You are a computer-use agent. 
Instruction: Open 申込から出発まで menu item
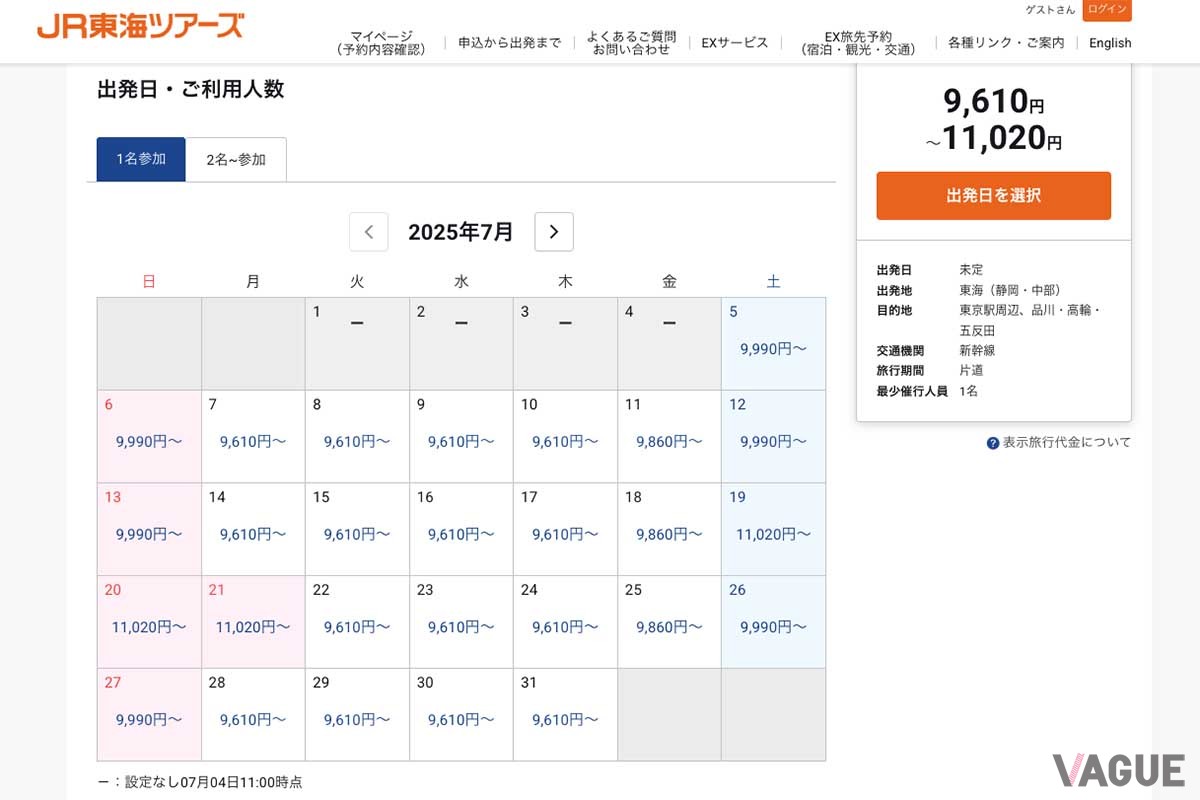pos(510,43)
